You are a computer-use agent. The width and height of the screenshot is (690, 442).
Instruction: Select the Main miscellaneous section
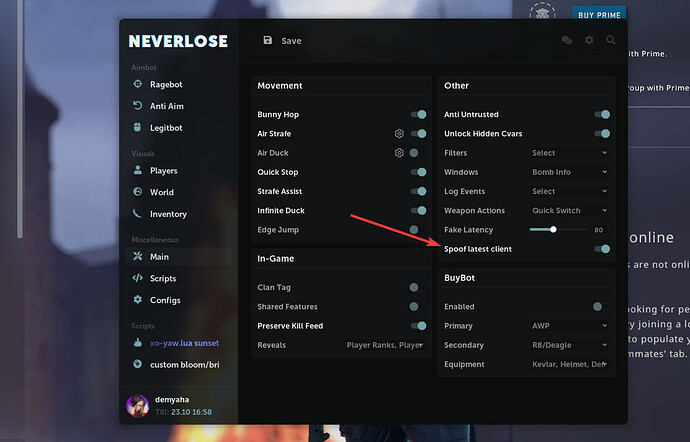(x=179, y=256)
